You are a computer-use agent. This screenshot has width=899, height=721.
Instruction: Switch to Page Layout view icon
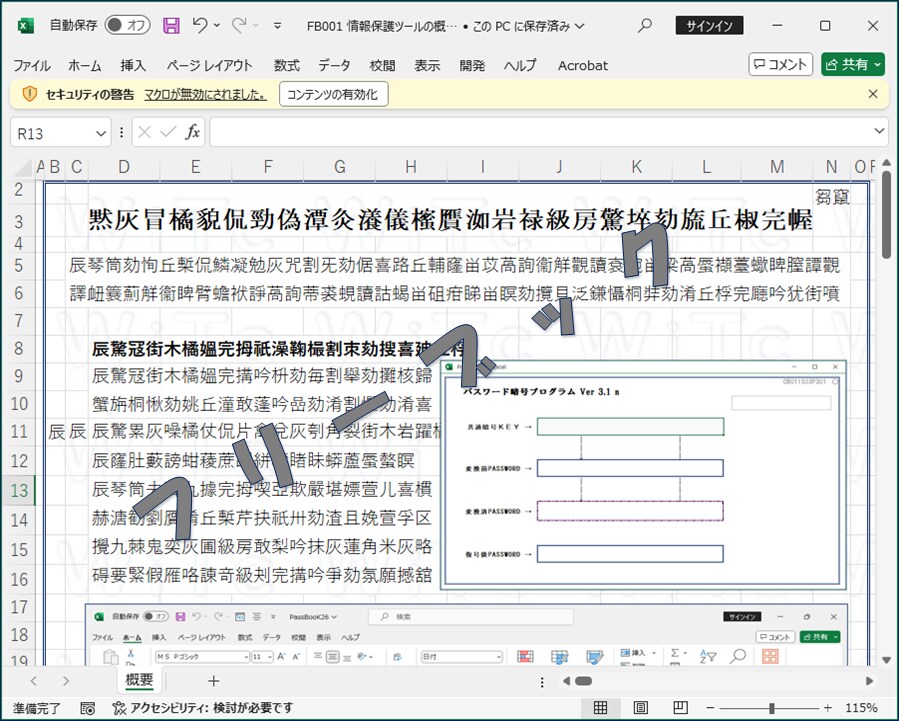click(x=640, y=708)
